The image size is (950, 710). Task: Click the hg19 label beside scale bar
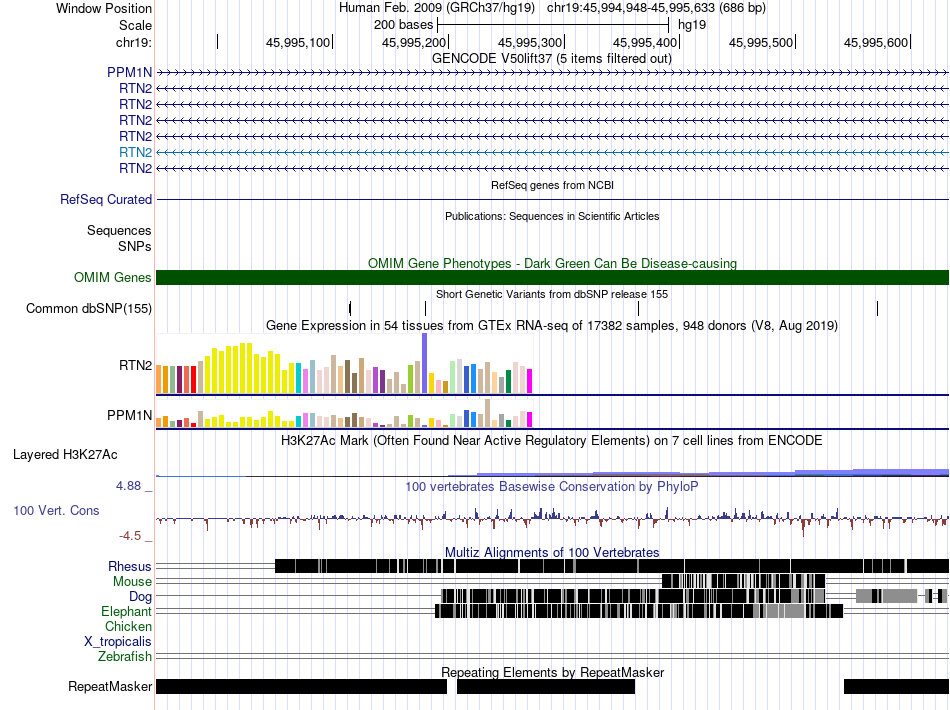coord(692,25)
